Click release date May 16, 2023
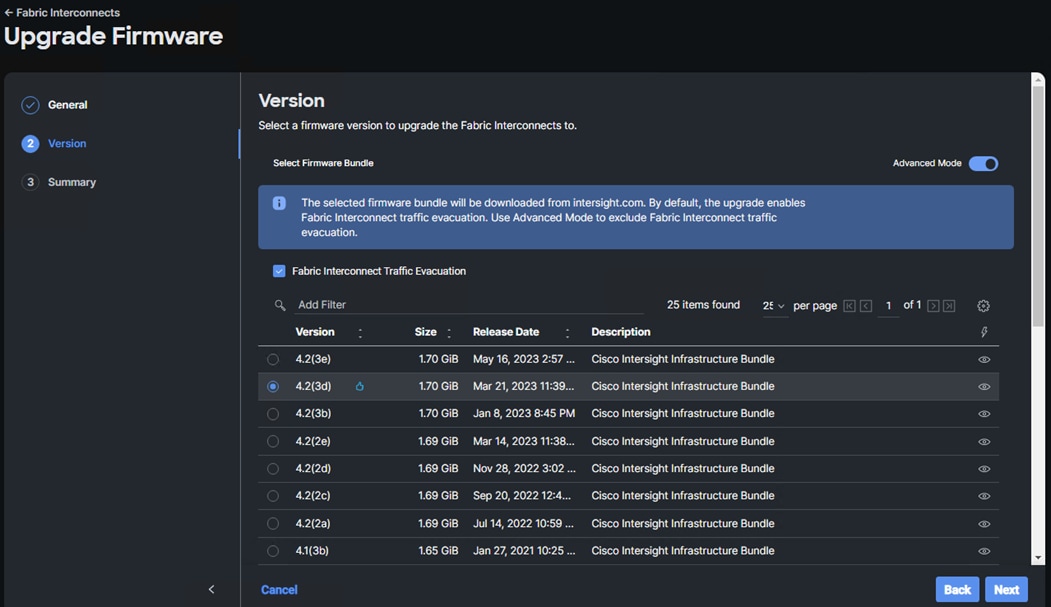 pyautogui.click(x=523, y=359)
